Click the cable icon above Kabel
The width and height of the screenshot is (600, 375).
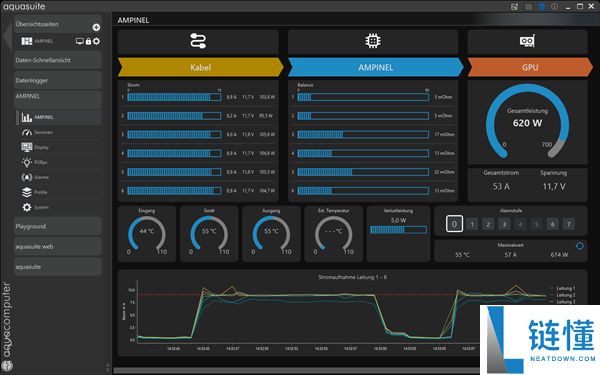tap(198, 41)
